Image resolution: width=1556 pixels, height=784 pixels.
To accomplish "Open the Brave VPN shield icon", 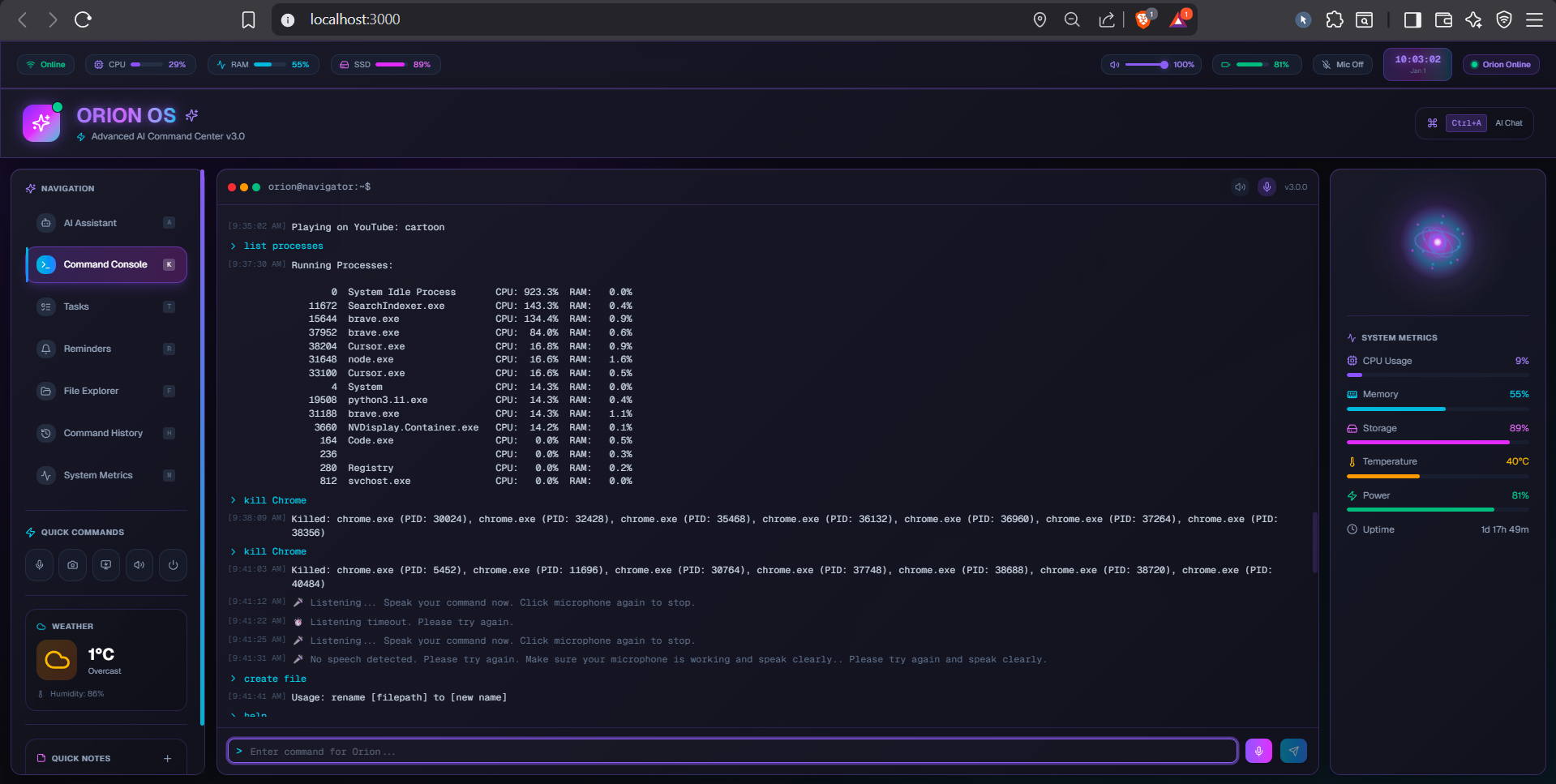I will pos(1504,19).
